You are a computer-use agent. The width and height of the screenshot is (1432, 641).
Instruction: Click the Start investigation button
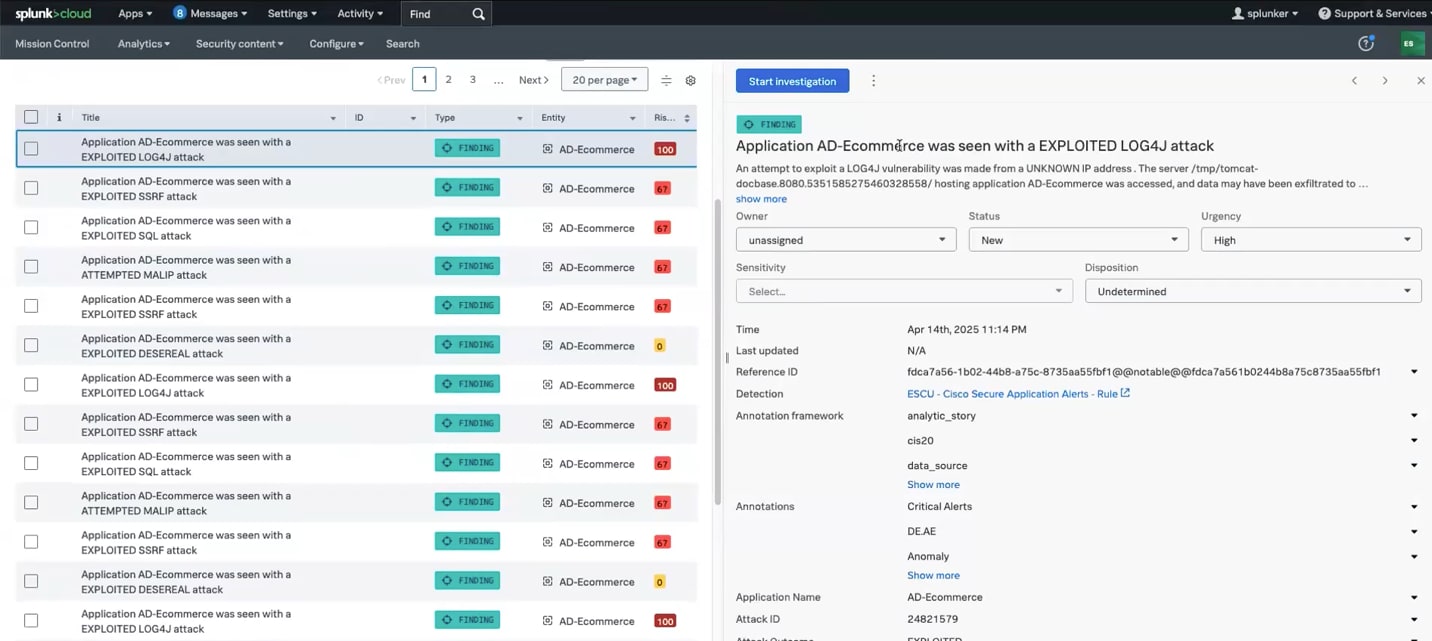click(x=792, y=81)
